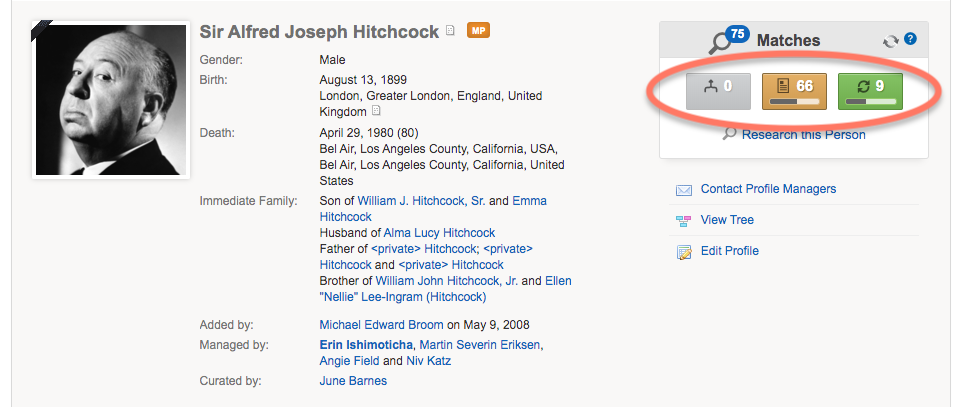The image size is (964, 407).
Task: Click the magnifier with 75 matches badge
Action: (729, 41)
